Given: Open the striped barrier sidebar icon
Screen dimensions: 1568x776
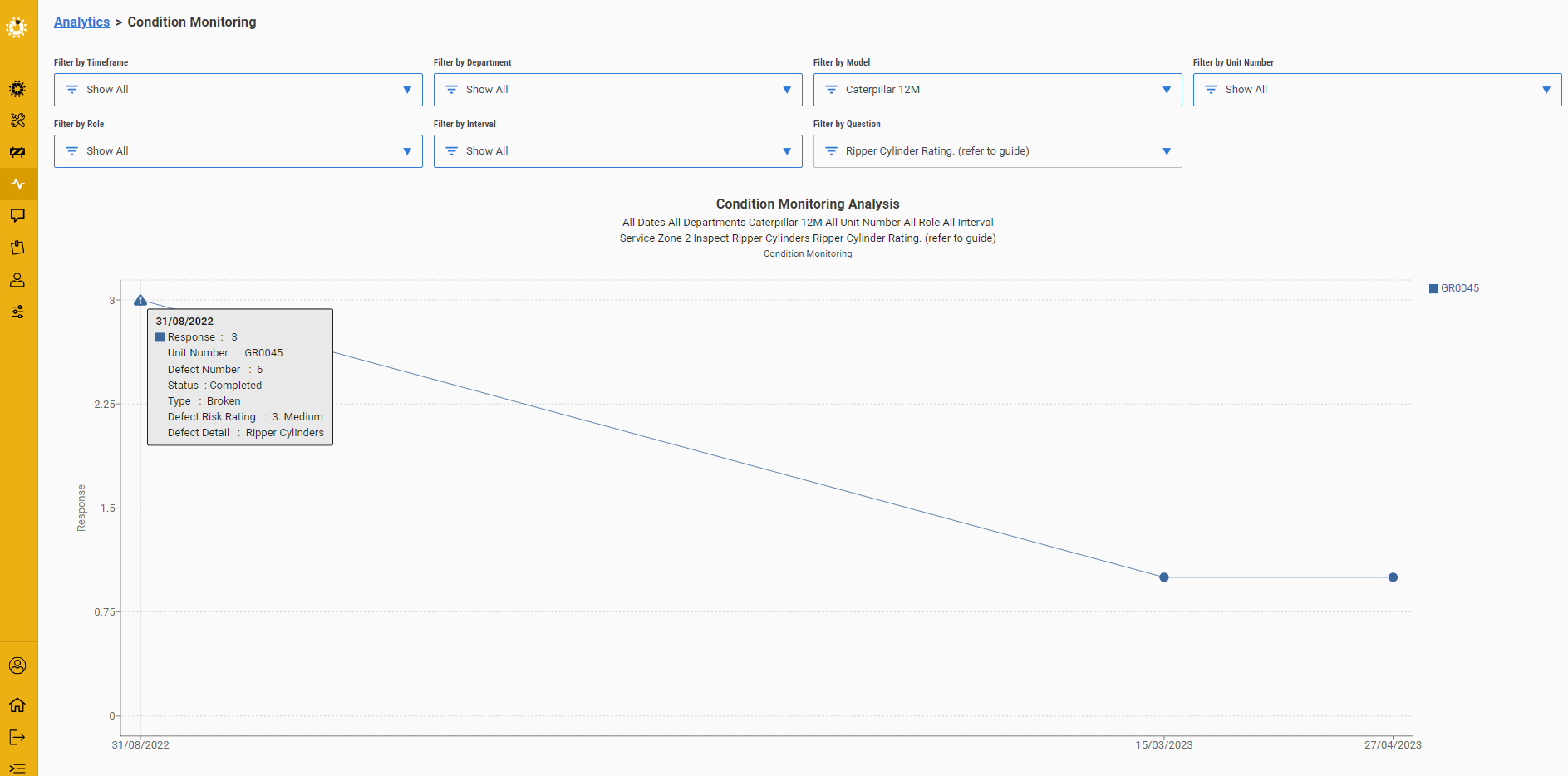Looking at the screenshot, I should coord(17,152).
